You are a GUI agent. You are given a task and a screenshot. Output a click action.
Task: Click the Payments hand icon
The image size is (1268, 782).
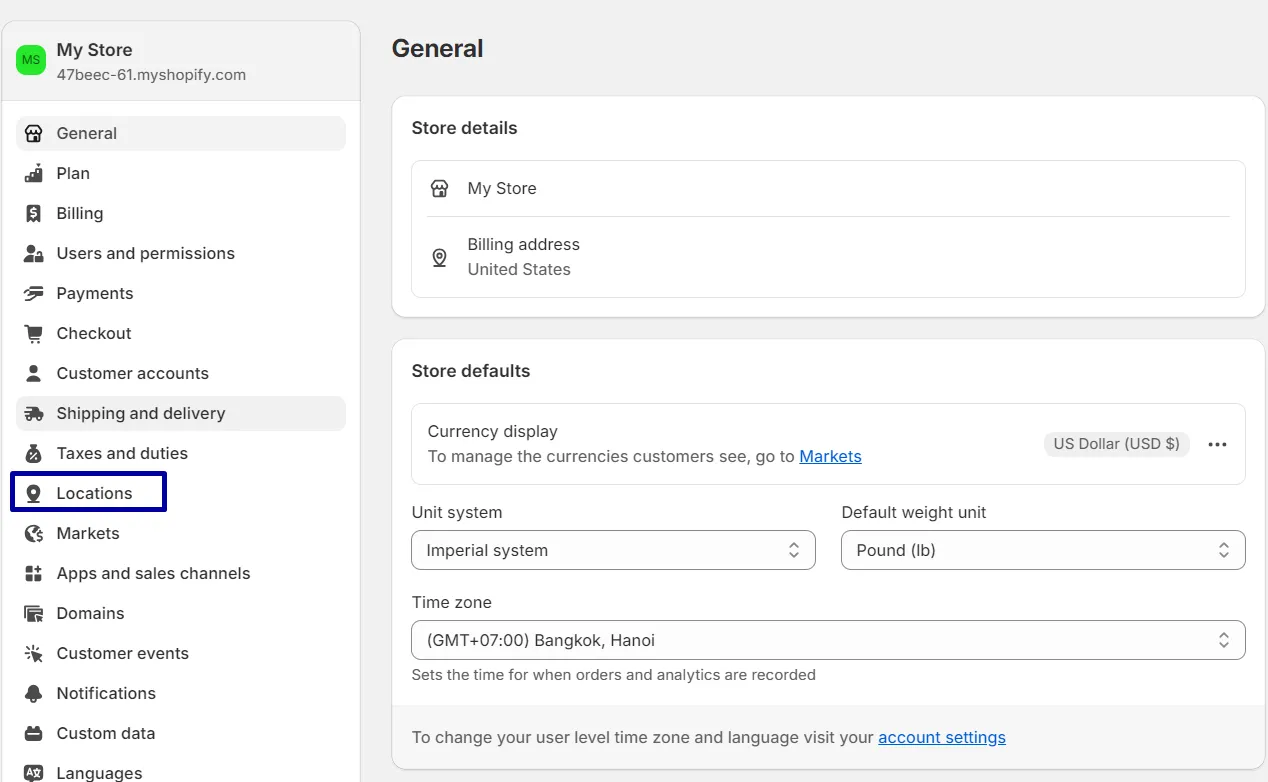coord(34,293)
